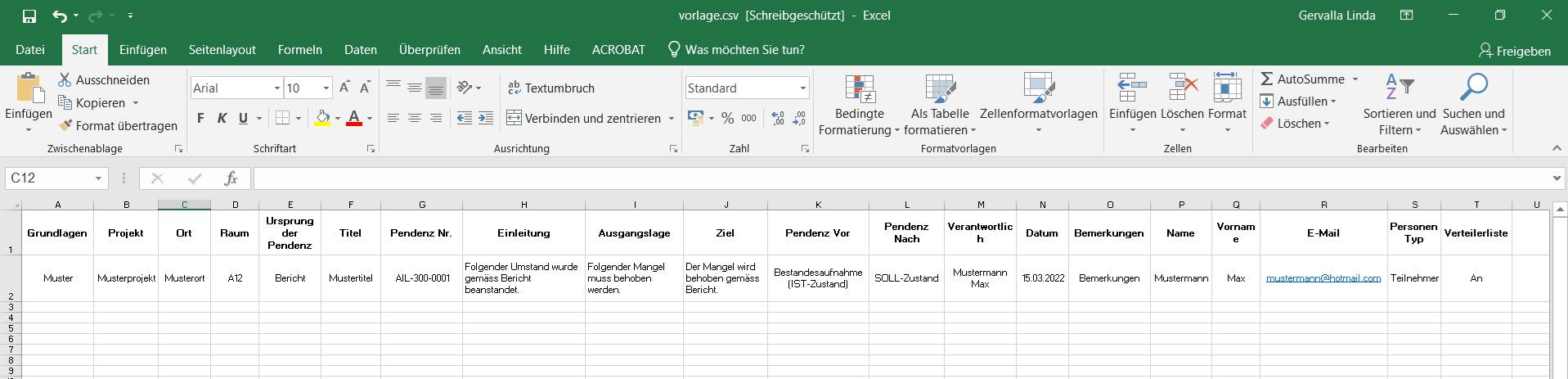Click the AutoSumme sigma icon
1568x379 pixels.
(1267, 79)
